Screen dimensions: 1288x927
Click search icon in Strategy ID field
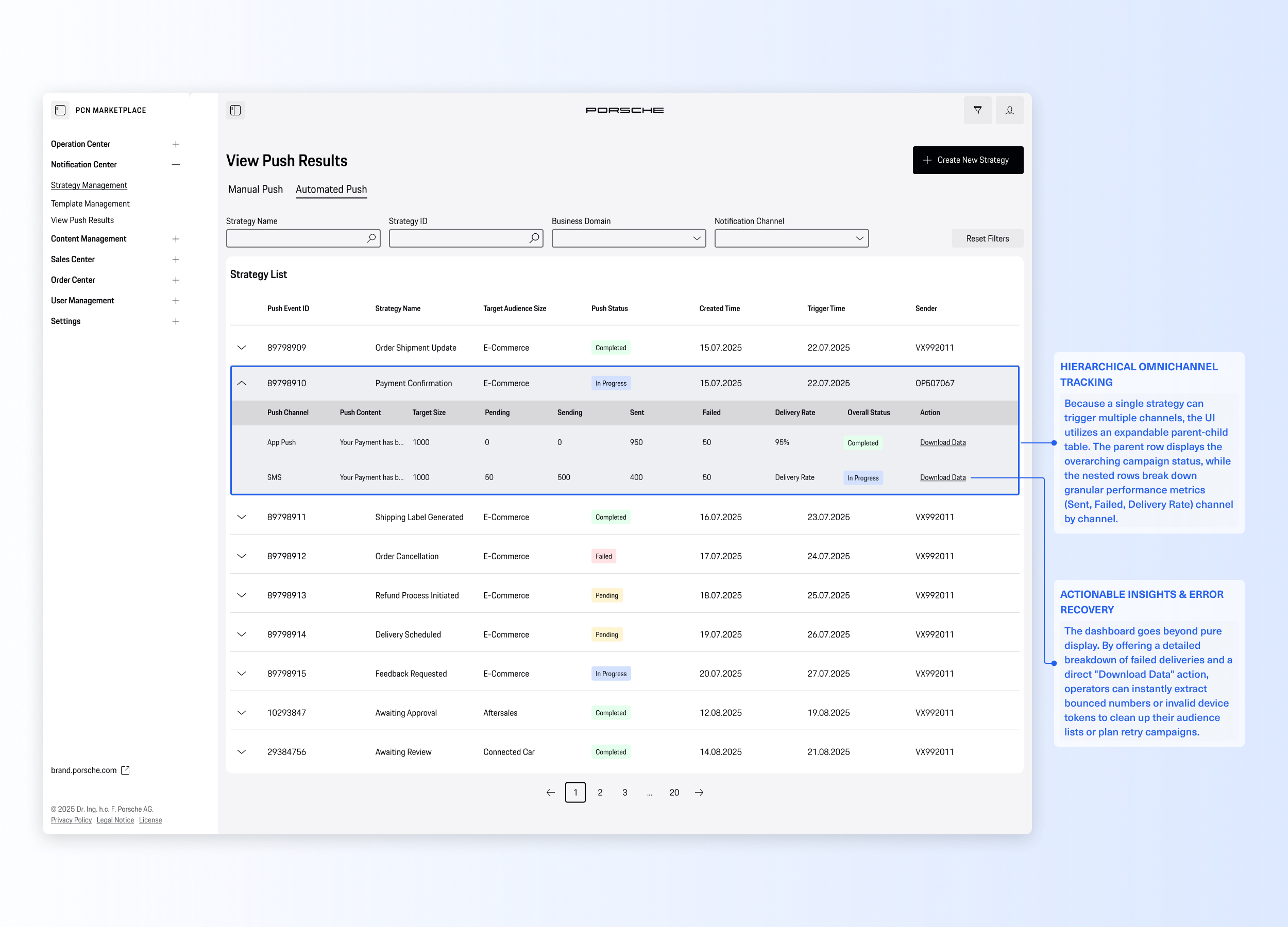click(534, 238)
